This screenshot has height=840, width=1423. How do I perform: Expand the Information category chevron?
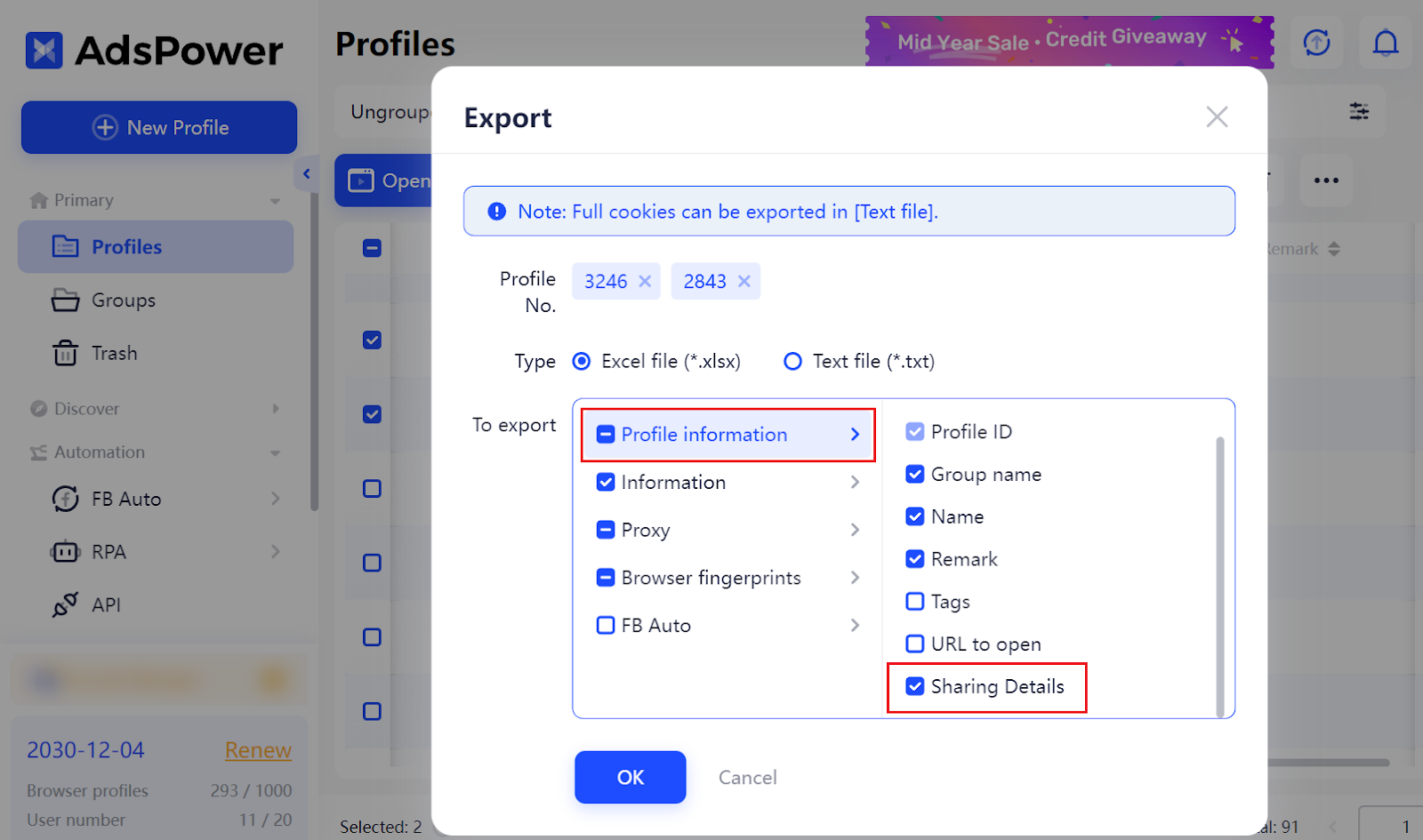click(855, 482)
